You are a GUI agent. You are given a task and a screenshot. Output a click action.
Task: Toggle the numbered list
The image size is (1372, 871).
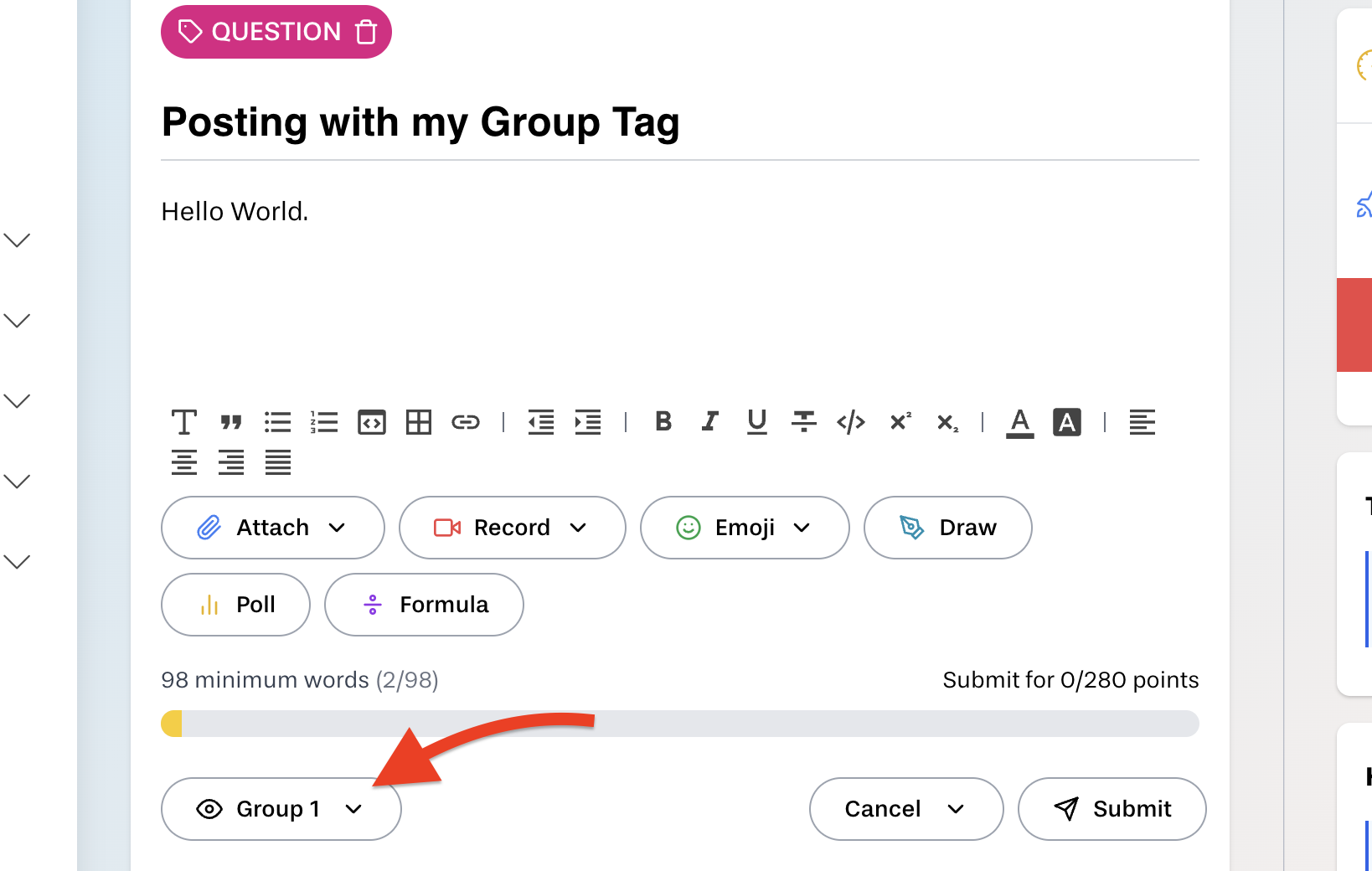pyautogui.click(x=324, y=422)
